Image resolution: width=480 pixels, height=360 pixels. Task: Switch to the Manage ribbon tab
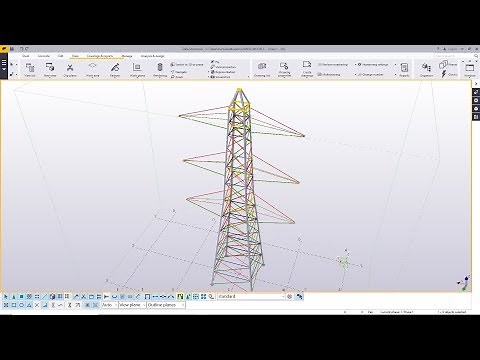point(127,56)
